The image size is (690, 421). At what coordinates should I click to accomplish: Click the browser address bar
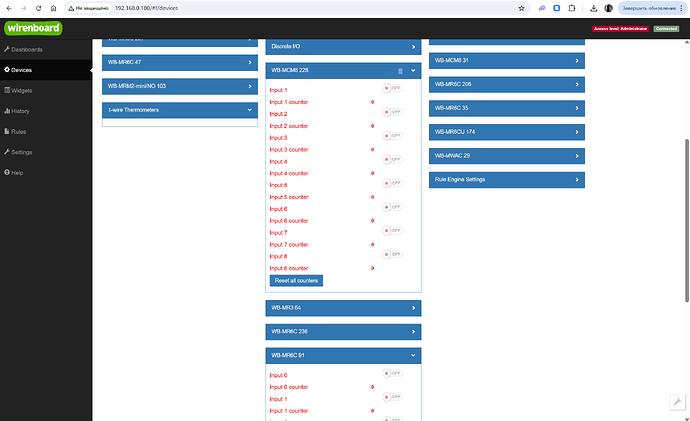tap(300, 7)
